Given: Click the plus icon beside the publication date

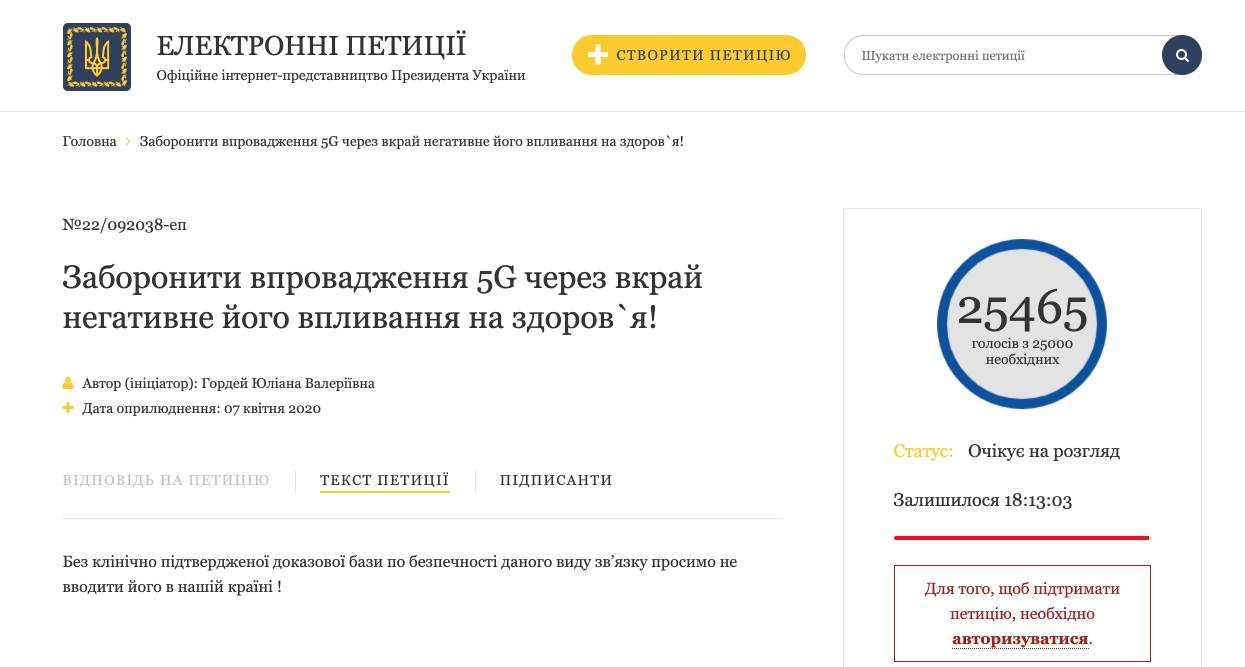Looking at the screenshot, I should pos(68,408).
